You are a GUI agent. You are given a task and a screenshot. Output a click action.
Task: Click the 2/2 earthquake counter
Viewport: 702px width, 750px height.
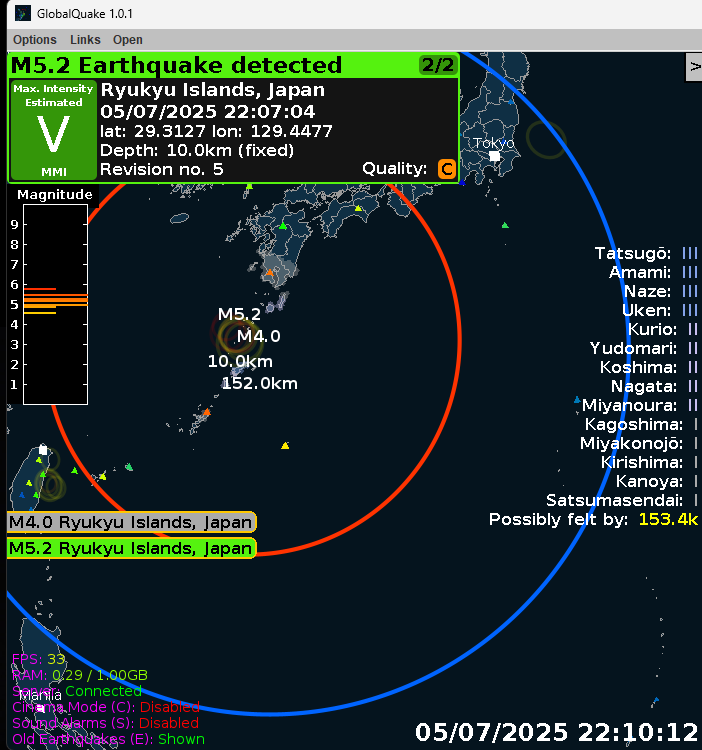tap(438, 65)
